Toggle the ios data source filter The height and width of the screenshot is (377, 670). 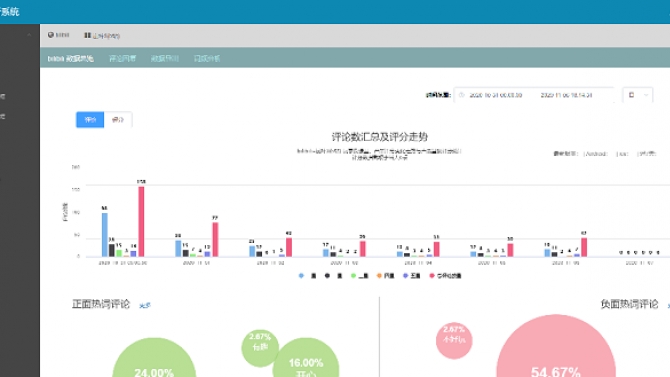point(623,153)
